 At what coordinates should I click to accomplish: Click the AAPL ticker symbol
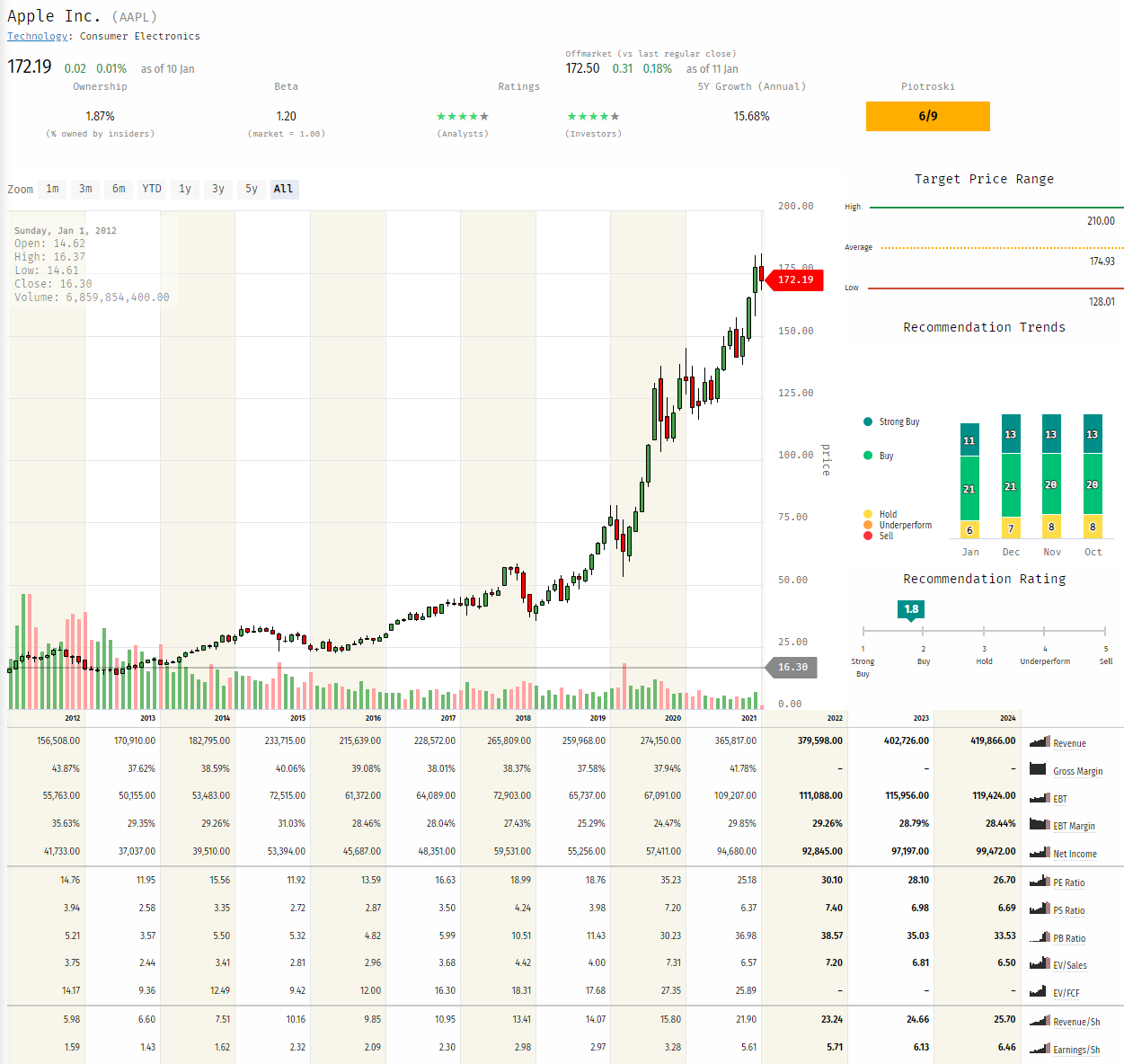[135, 17]
